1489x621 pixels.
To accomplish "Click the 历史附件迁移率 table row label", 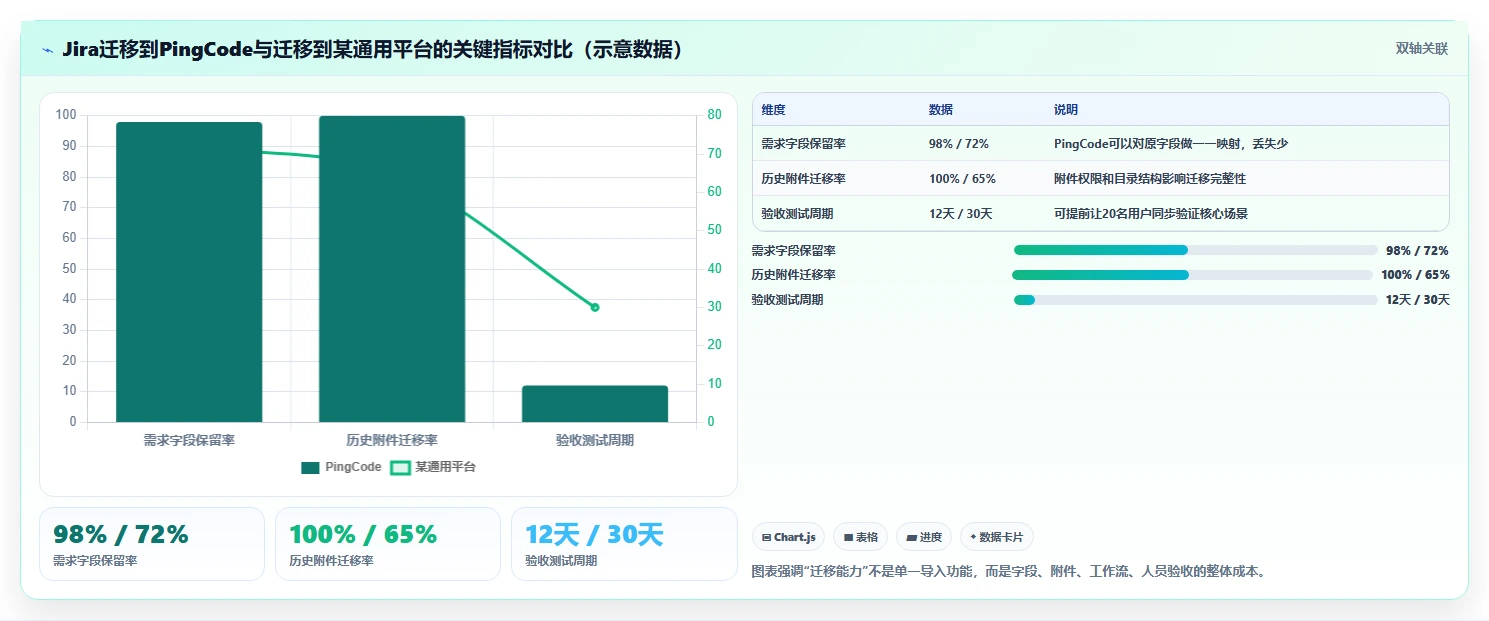I will tap(803, 179).
